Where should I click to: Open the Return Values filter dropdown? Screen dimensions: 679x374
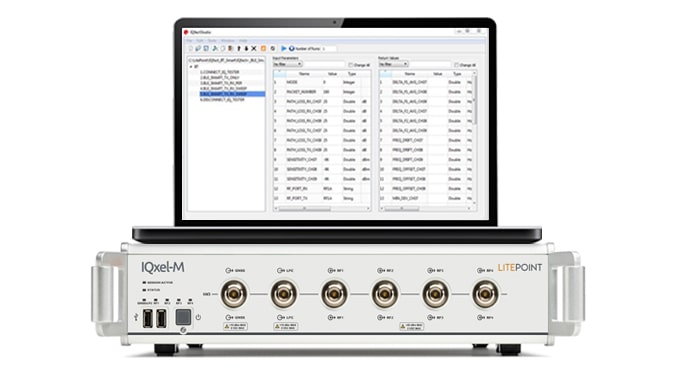click(x=393, y=64)
